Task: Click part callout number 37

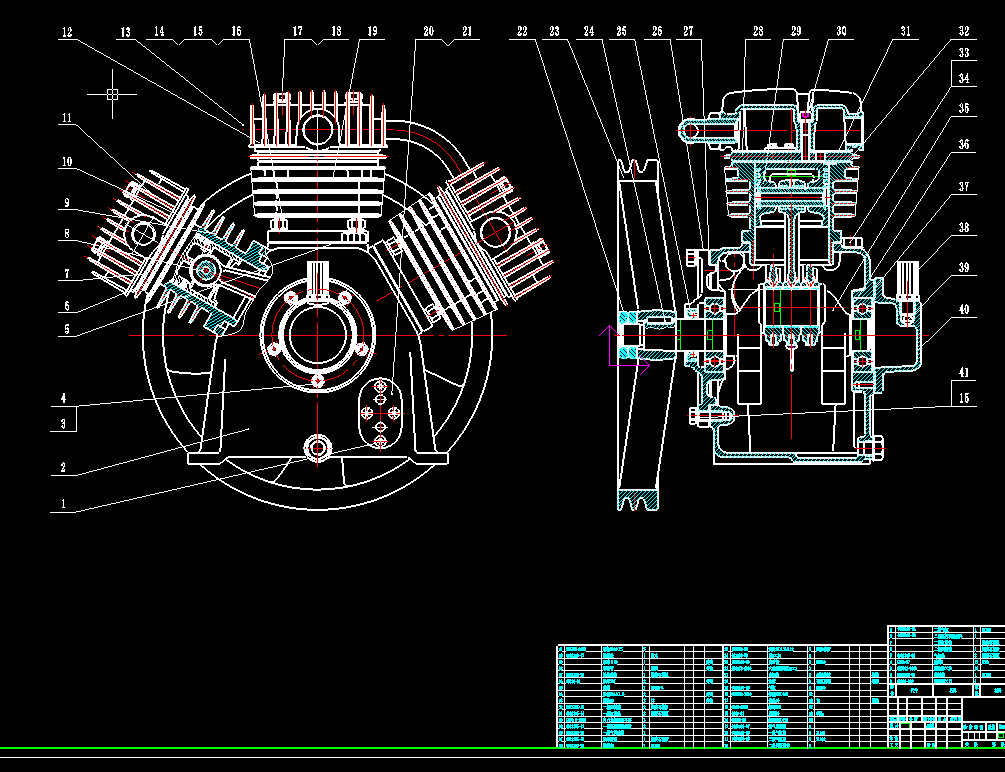Action: 964,187
